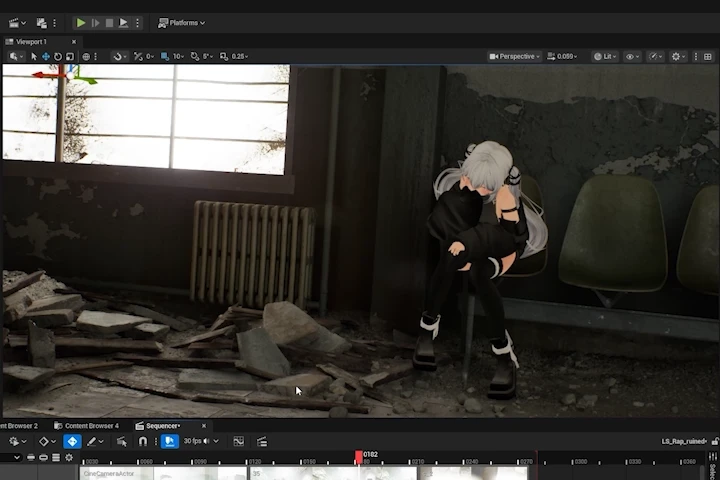
Task: Switch to the Viewport 1 tab
Action: (31, 42)
